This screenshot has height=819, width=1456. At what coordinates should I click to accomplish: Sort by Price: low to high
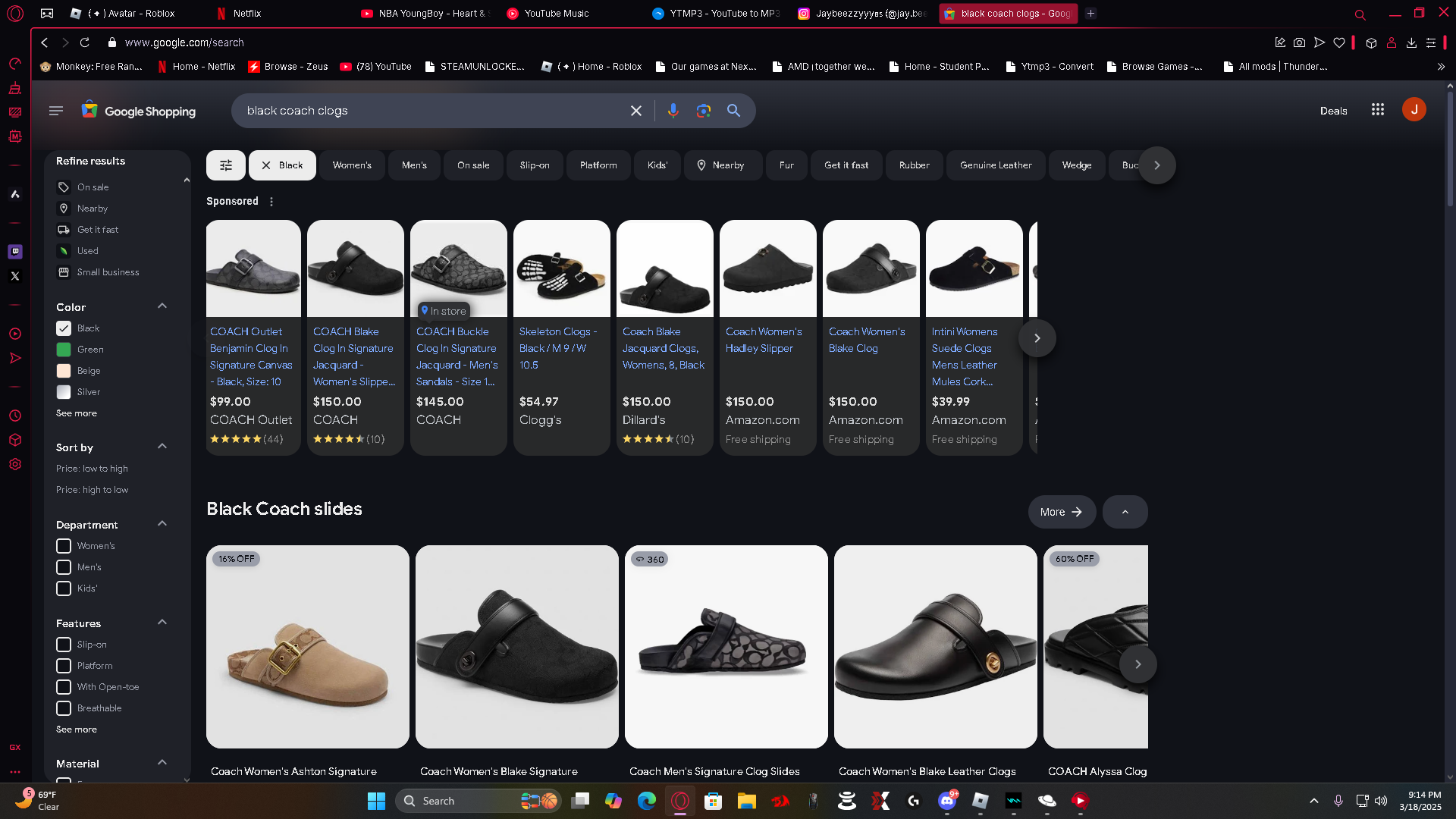tap(92, 469)
